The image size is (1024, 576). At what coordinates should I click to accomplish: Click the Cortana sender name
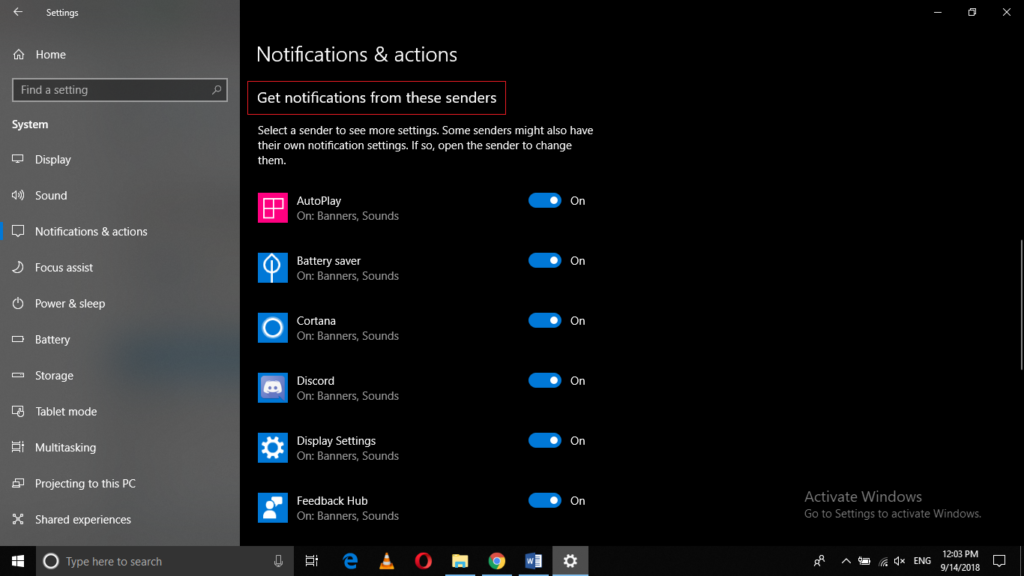coord(316,321)
